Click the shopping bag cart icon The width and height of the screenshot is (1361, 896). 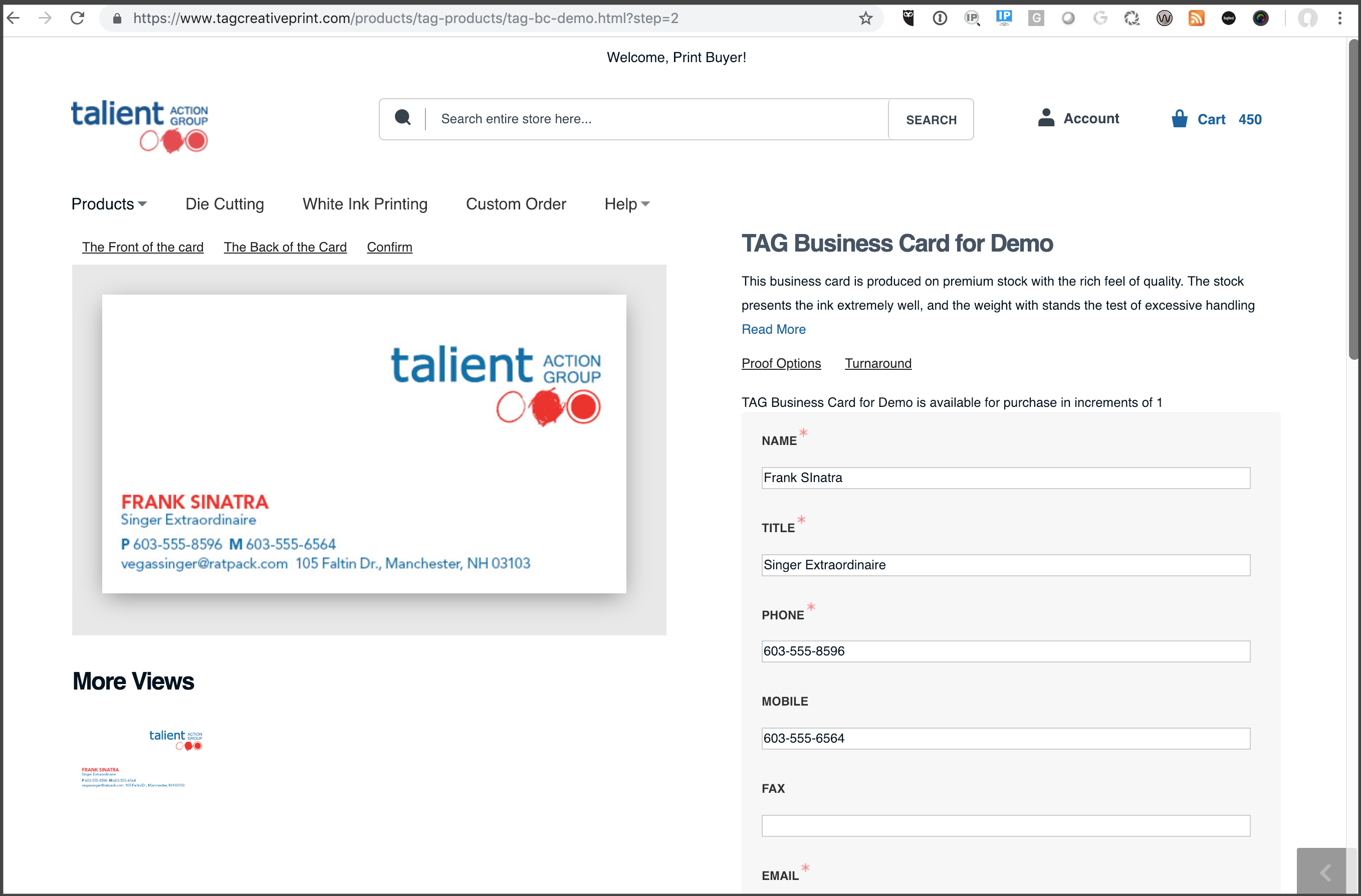[x=1179, y=118]
